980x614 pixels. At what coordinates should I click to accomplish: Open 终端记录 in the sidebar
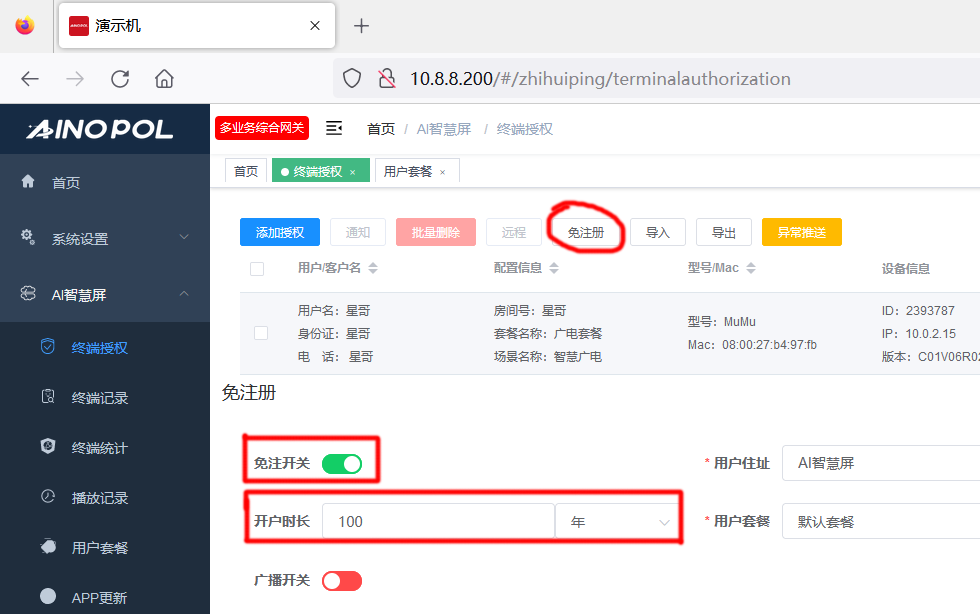click(x=100, y=398)
